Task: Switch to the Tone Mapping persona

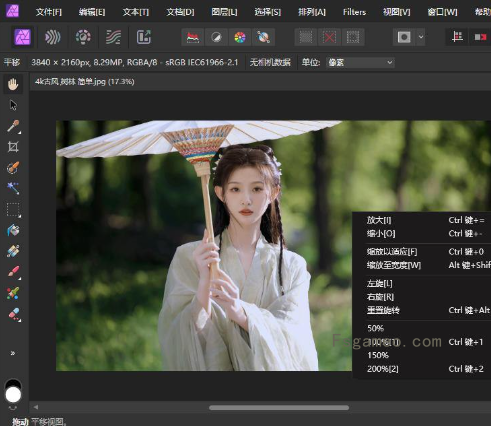Action: coord(113,37)
